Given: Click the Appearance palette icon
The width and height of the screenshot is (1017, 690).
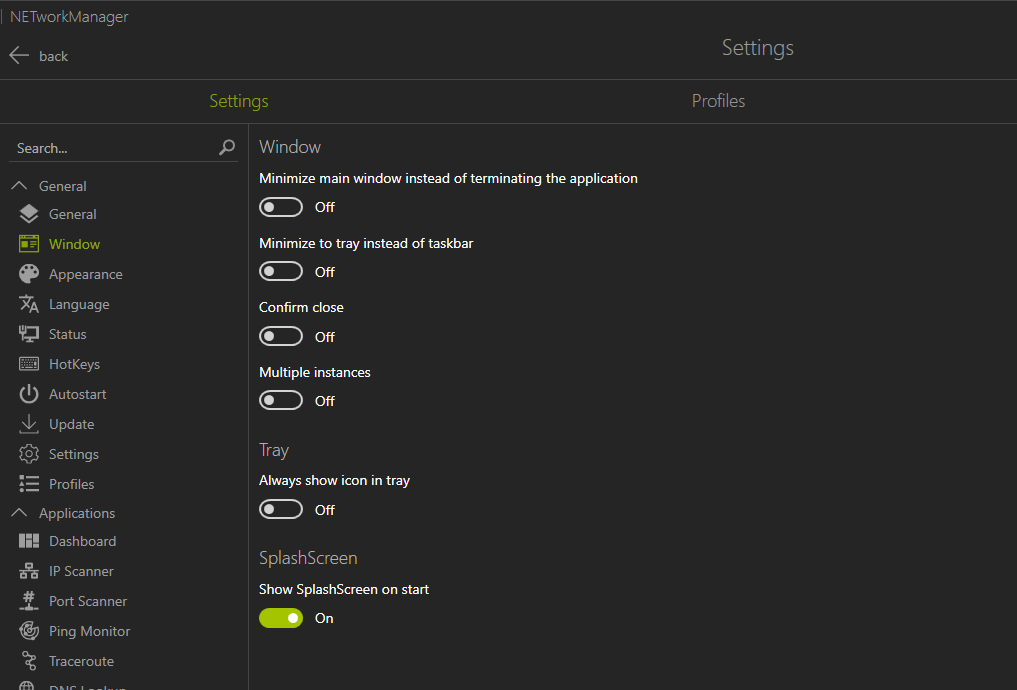Looking at the screenshot, I should pyautogui.click(x=29, y=274).
